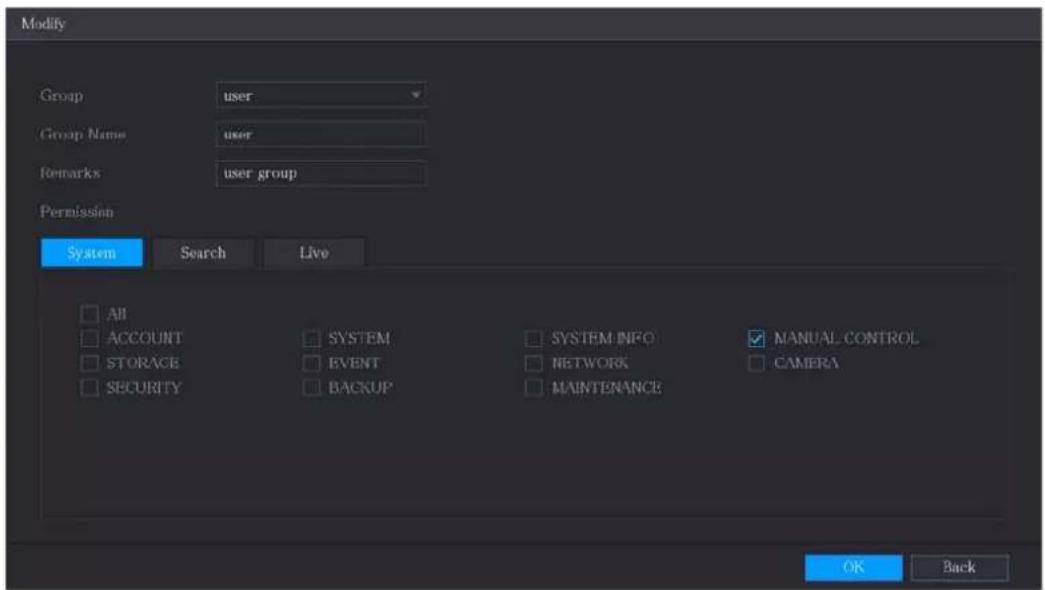Image resolution: width=1045 pixels, height=590 pixels.
Task: Switch to the Search permission tab
Action: click(x=203, y=253)
